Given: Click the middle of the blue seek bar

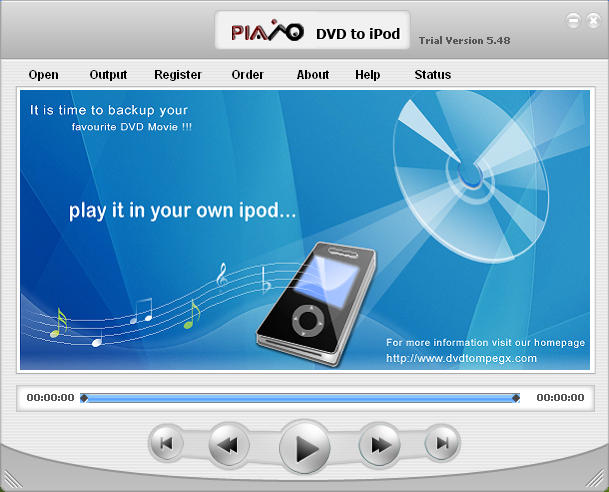Looking at the screenshot, I should pyautogui.click(x=300, y=398).
